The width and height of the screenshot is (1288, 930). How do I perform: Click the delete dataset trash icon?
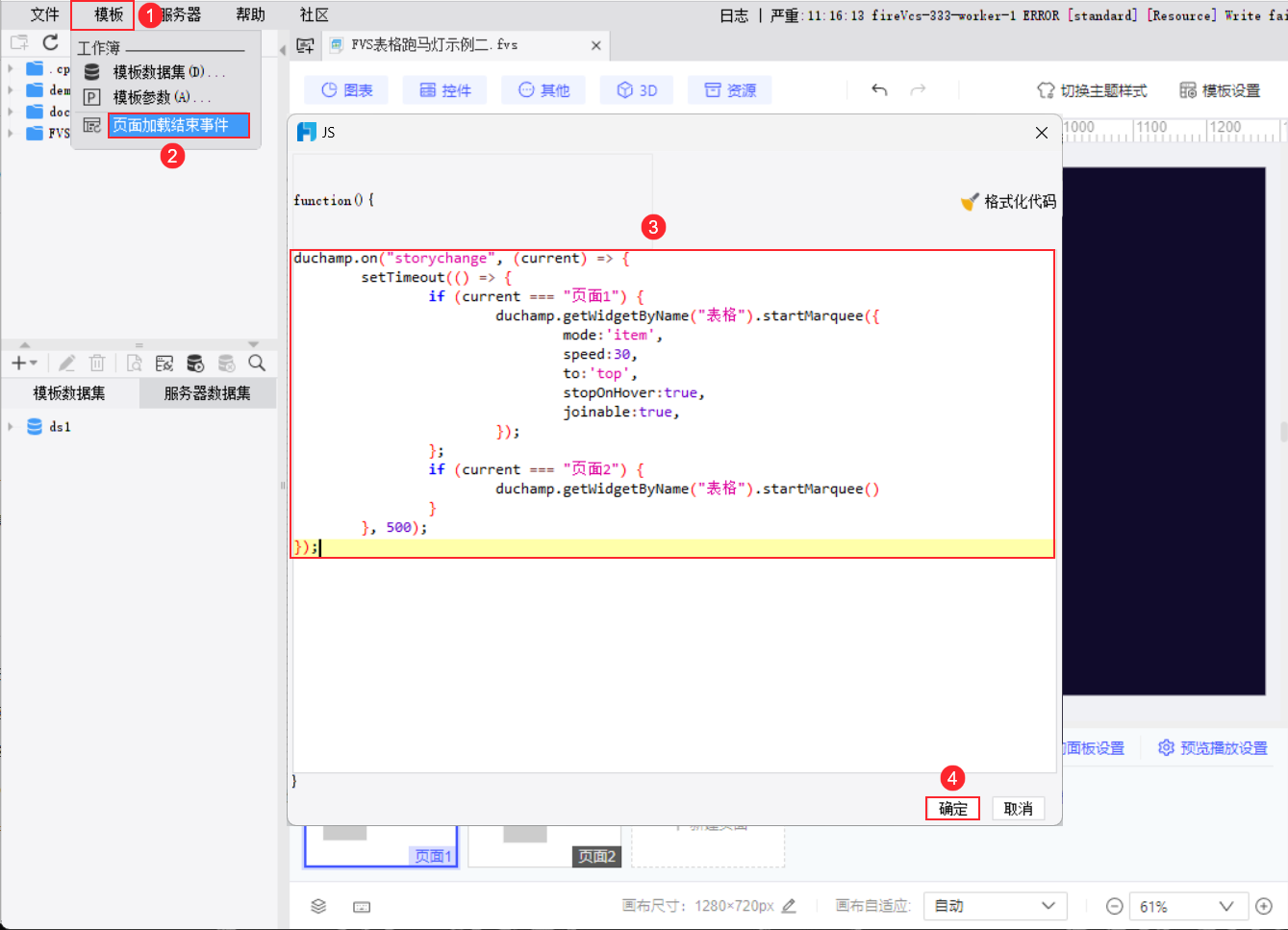97,363
